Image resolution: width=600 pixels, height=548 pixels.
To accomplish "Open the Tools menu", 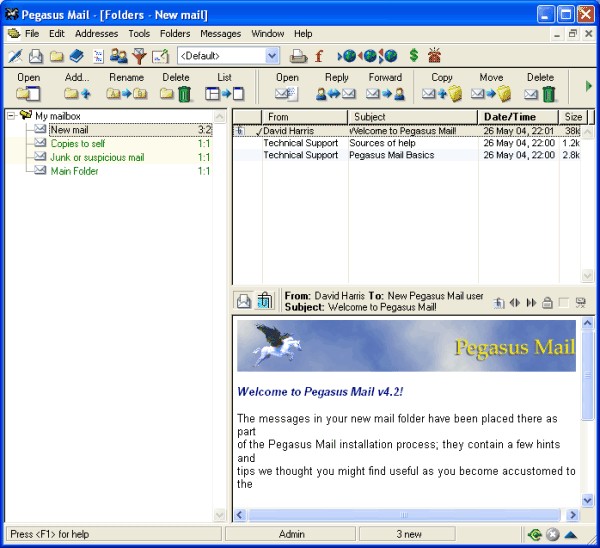I will [x=139, y=34].
